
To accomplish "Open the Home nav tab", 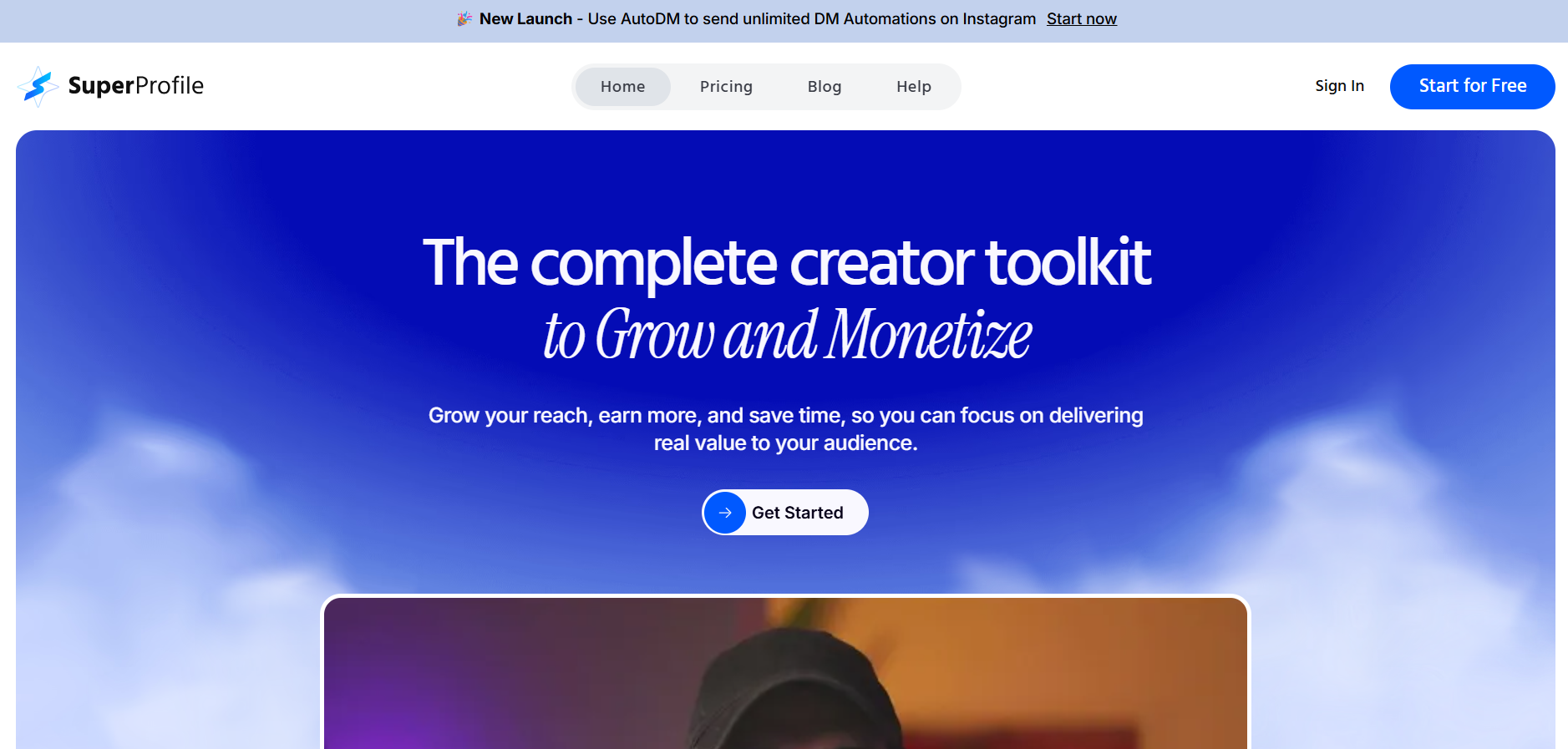I will (622, 87).
